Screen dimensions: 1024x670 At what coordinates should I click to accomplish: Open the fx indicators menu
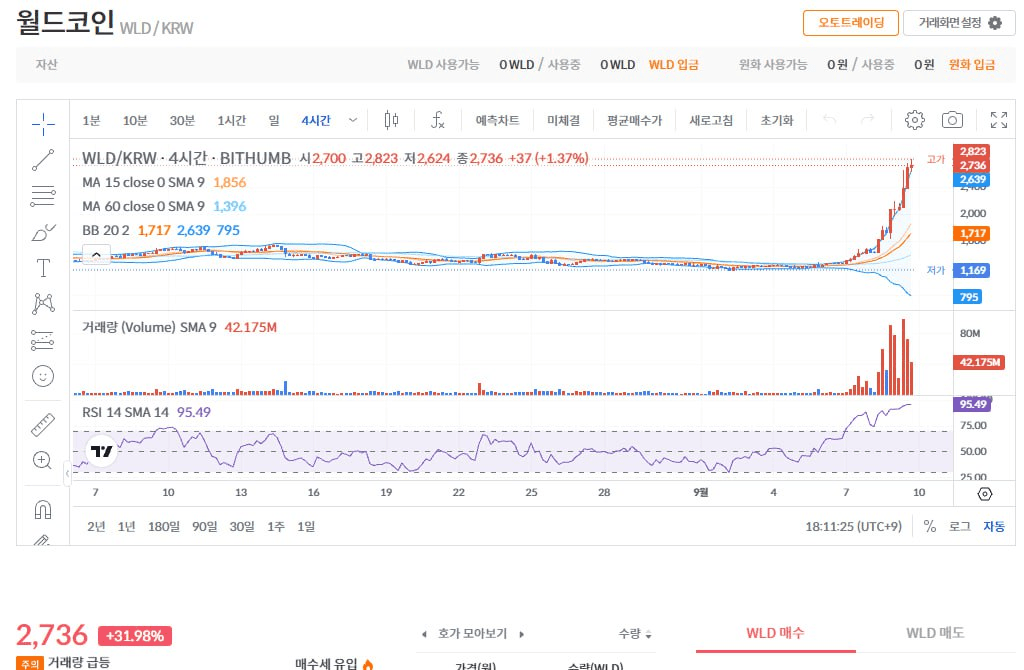point(438,120)
